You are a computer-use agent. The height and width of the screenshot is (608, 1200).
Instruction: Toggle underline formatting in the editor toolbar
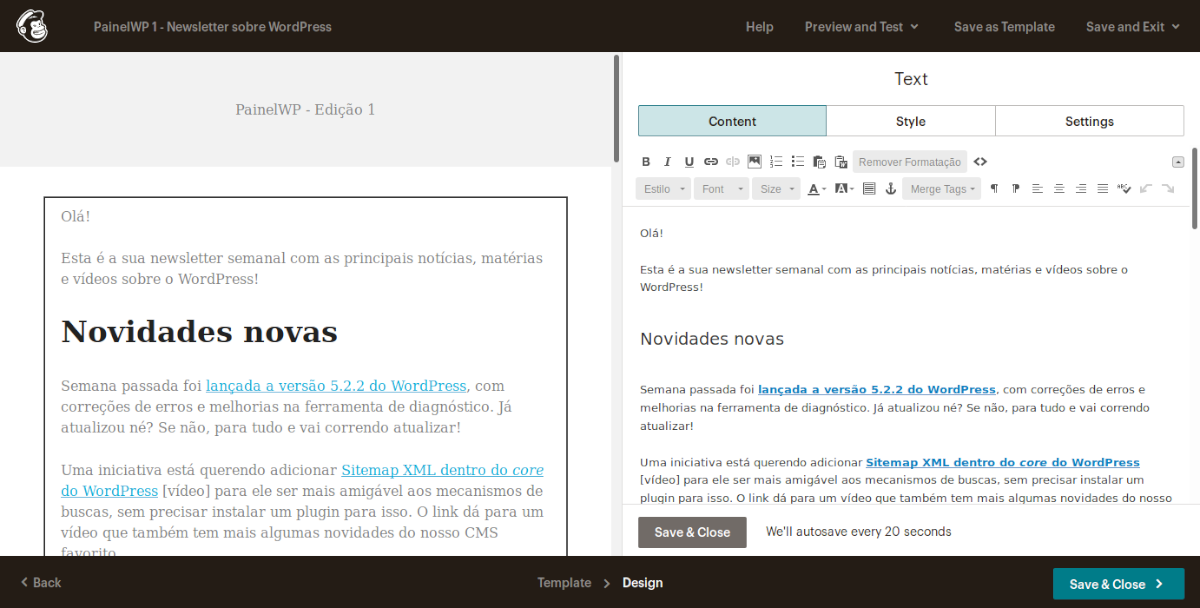coord(689,162)
